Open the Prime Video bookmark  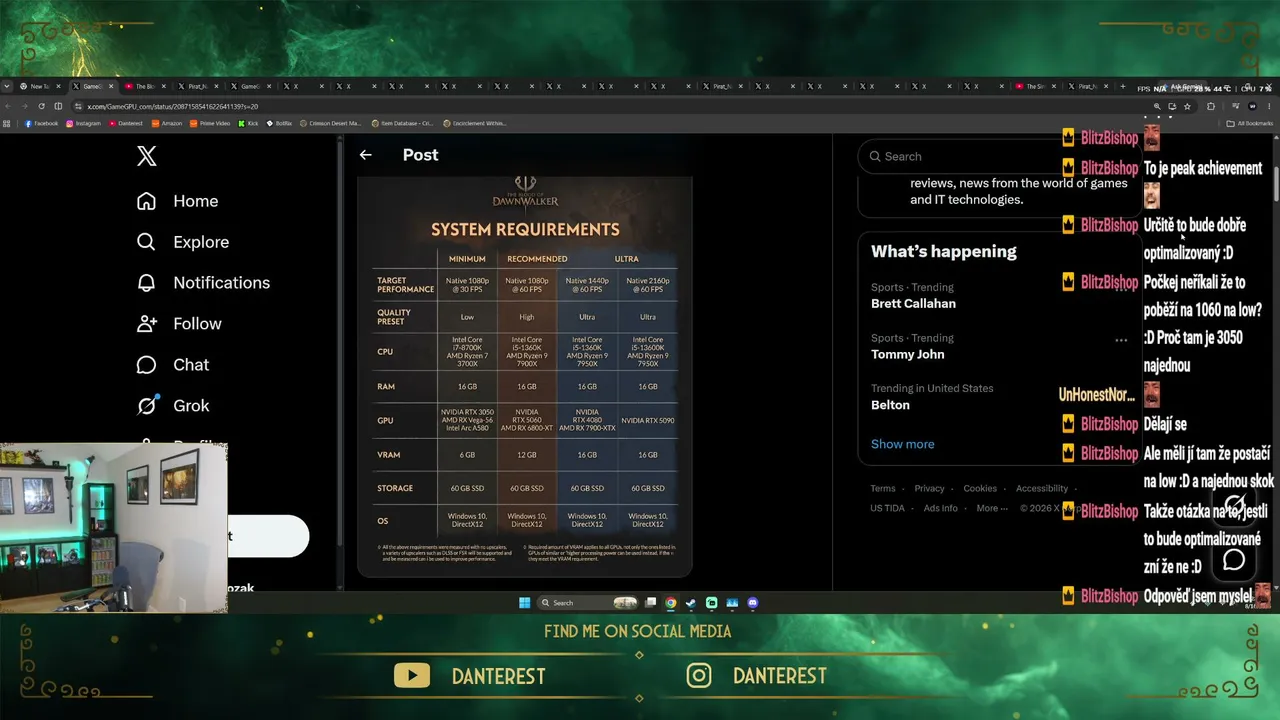click(209, 123)
